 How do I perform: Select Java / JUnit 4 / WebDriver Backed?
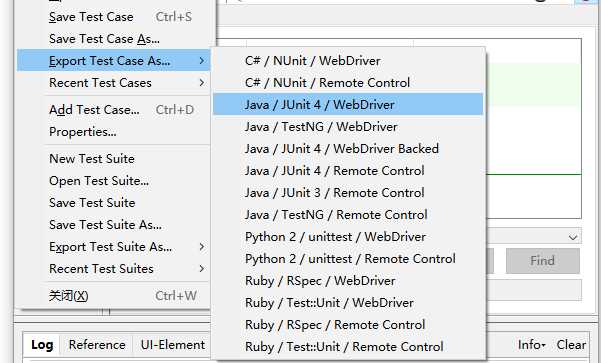[x=348, y=149]
